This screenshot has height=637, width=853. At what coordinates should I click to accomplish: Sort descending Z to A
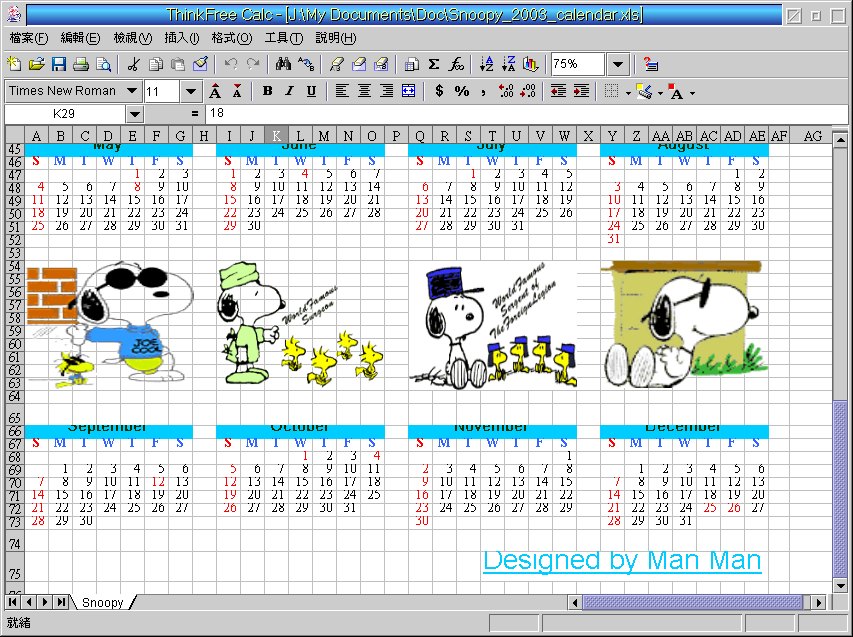click(x=509, y=64)
